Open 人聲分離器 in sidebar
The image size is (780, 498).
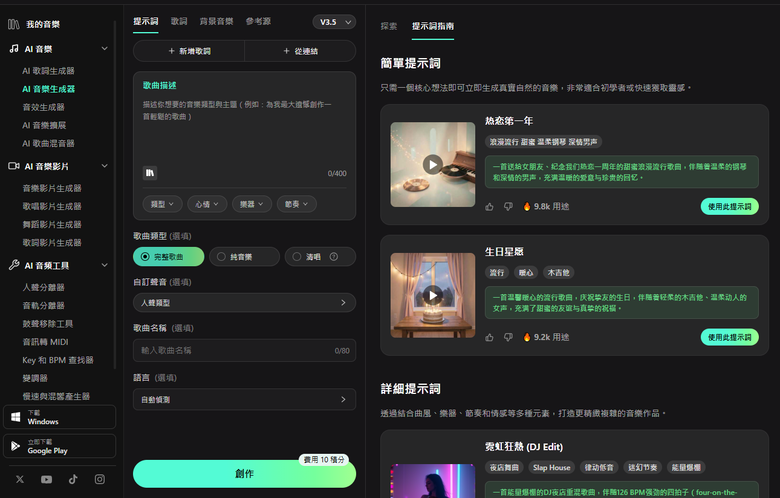pos(43,287)
